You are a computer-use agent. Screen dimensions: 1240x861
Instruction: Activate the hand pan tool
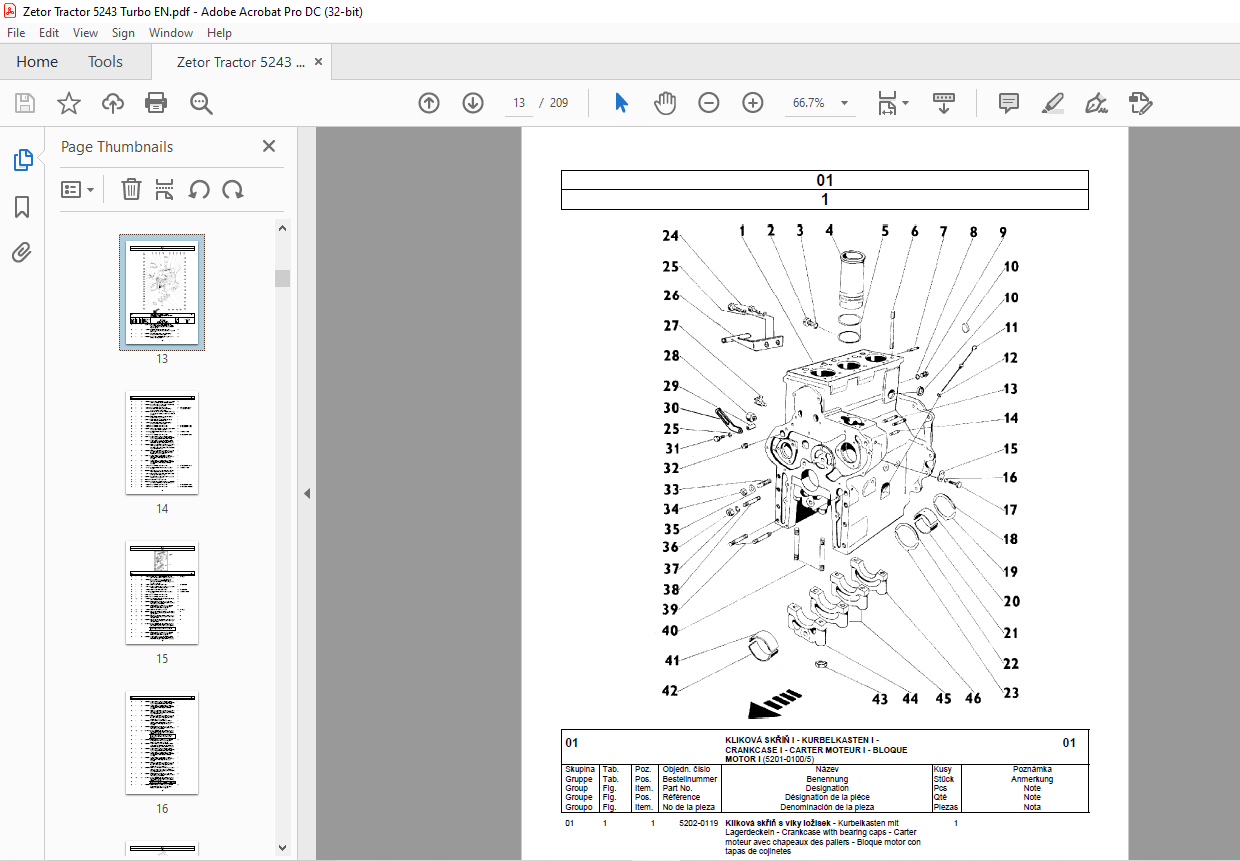(x=665, y=103)
